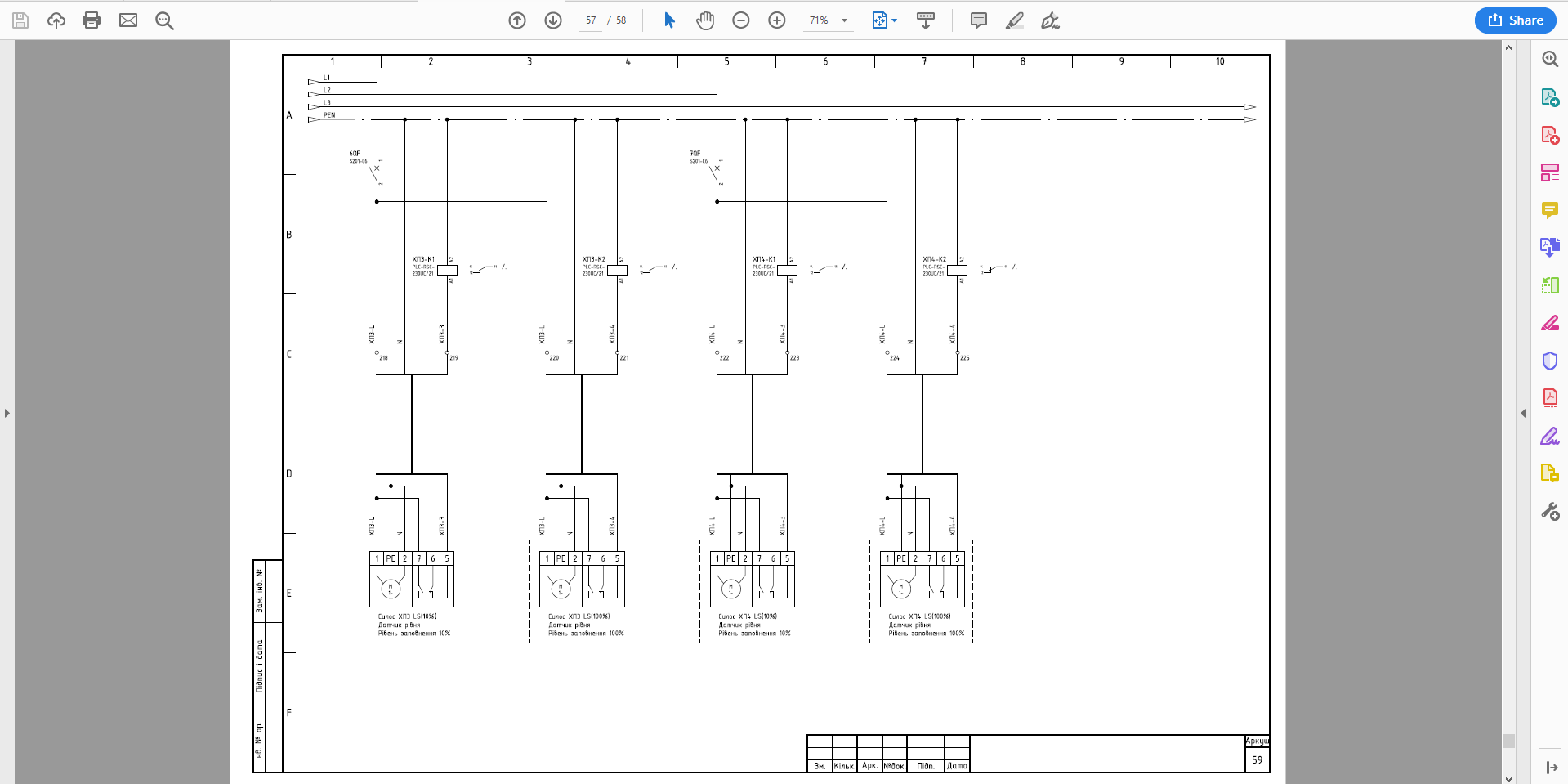Click the vertical scrollbar thumb
Viewport: 1568px width, 784px height.
coord(1508,741)
